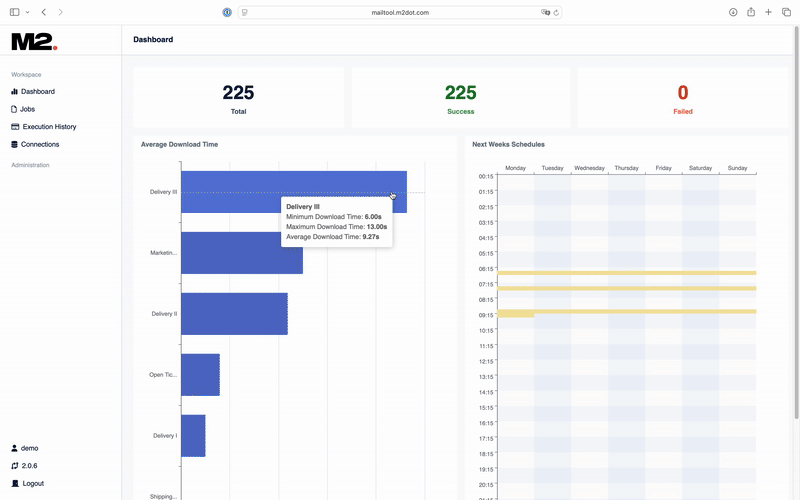Navigate back with Safari back arrow
The width and height of the screenshot is (800, 500).
click(x=44, y=12)
